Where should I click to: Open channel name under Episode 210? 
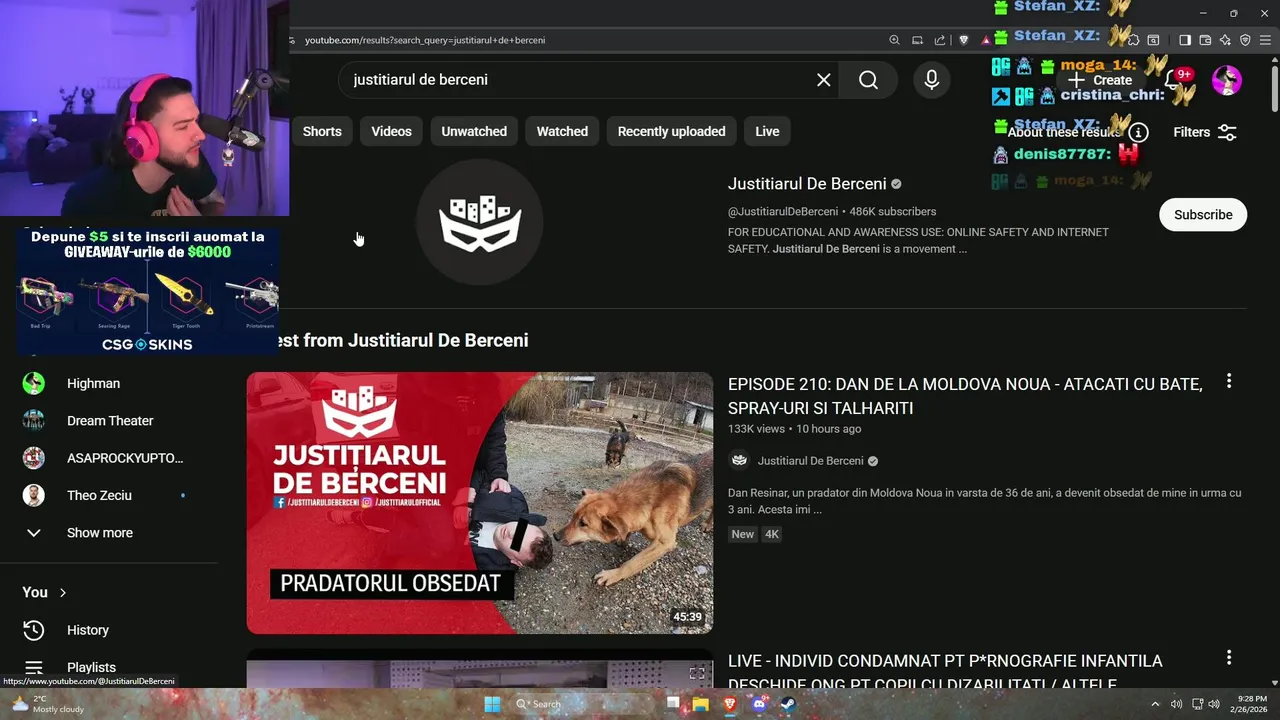(x=810, y=461)
